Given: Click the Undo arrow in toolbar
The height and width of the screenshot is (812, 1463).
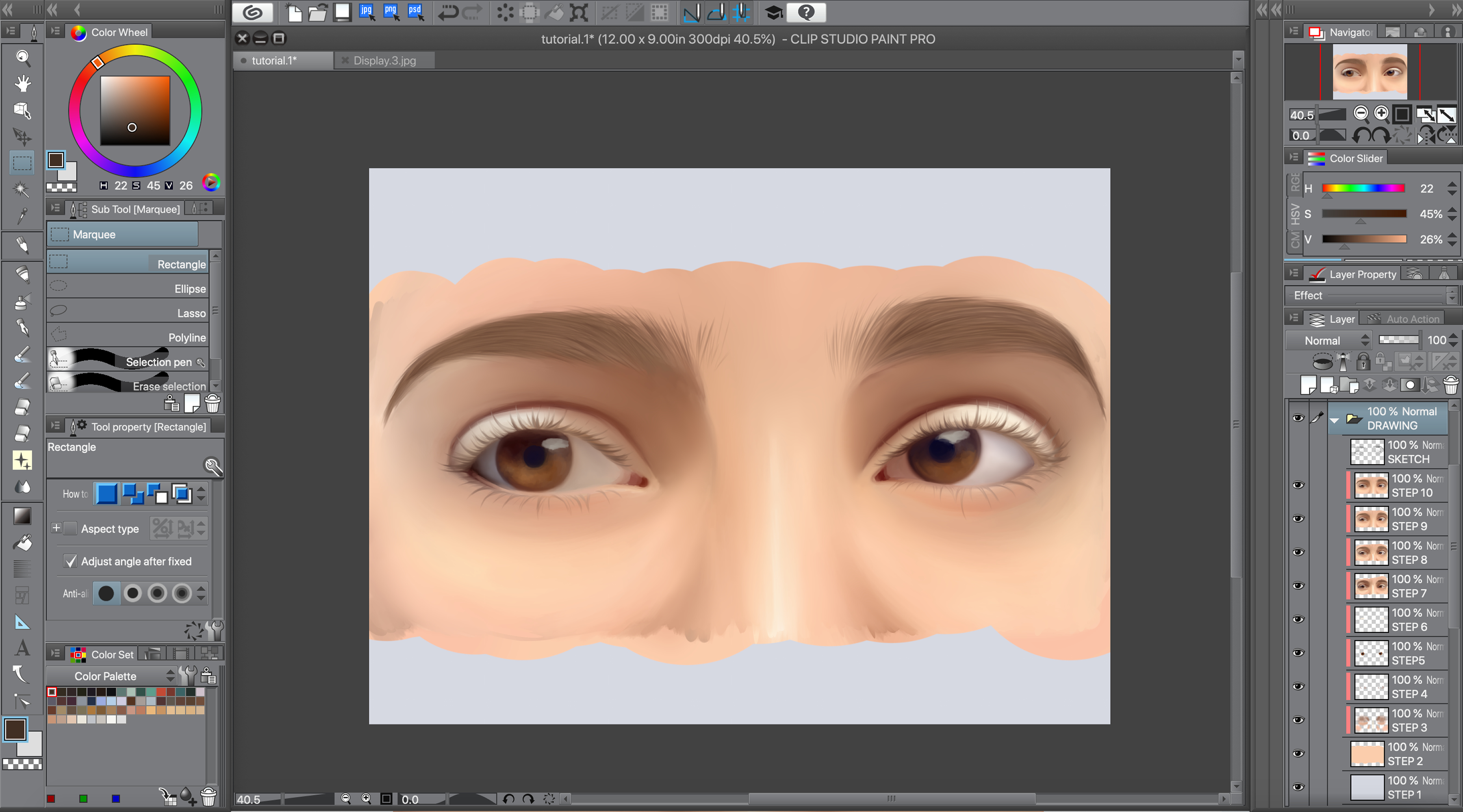Looking at the screenshot, I should coord(447,13).
